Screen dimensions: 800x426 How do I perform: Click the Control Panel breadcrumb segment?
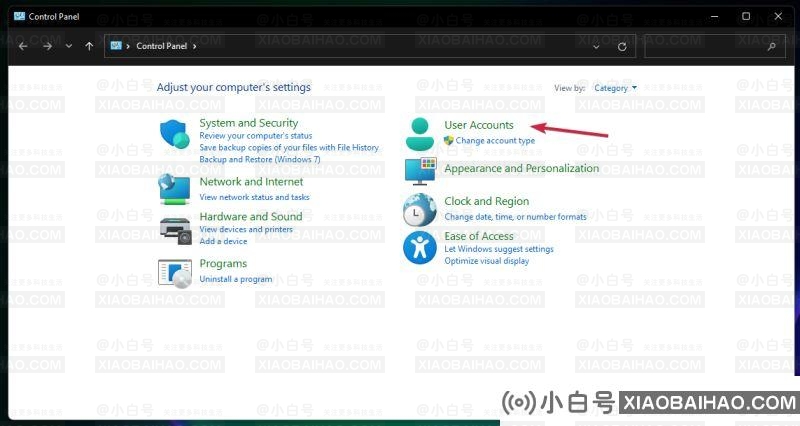(x=162, y=46)
